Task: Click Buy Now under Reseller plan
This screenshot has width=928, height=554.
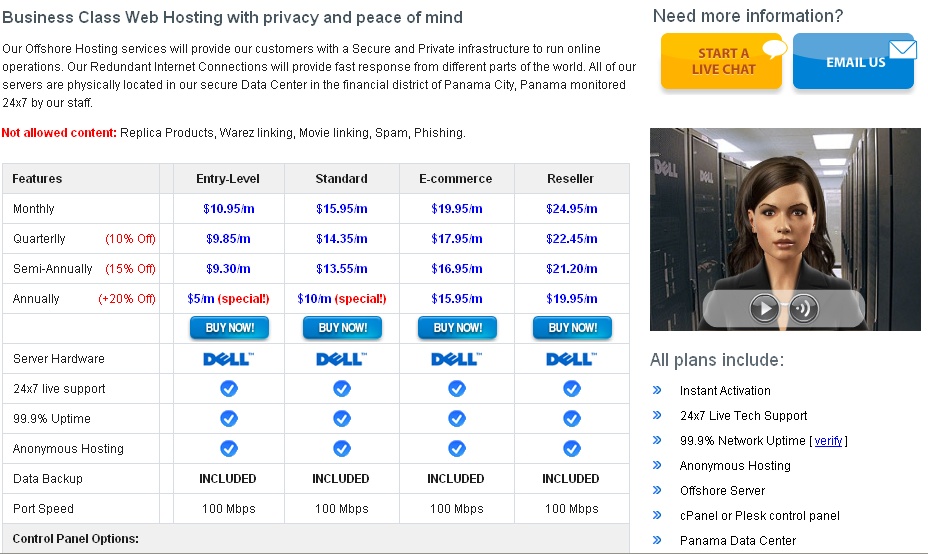Action: 572,328
